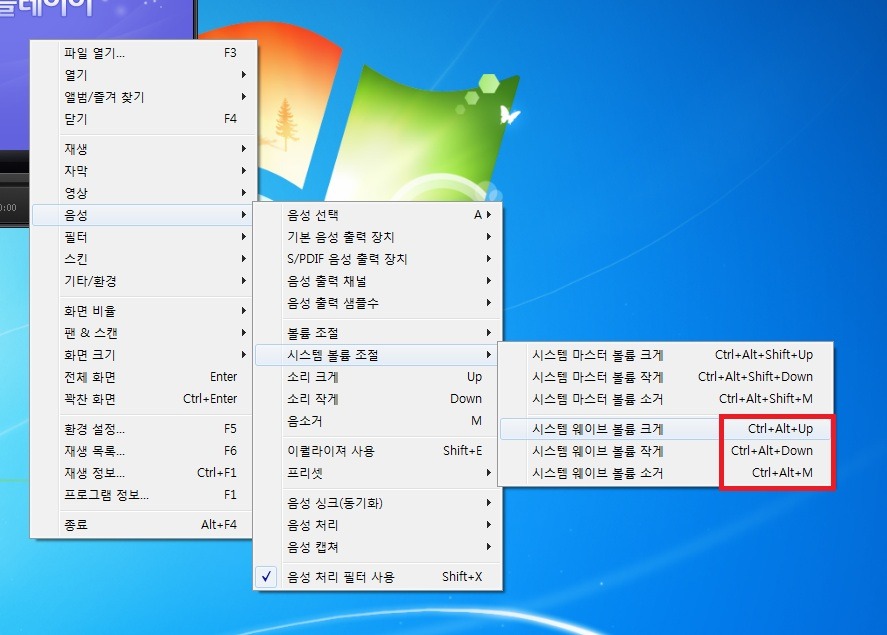Select 시스템 웨이브 볼륨 작게 item
The height and width of the screenshot is (635, 887).
click(x=666, y=451)
